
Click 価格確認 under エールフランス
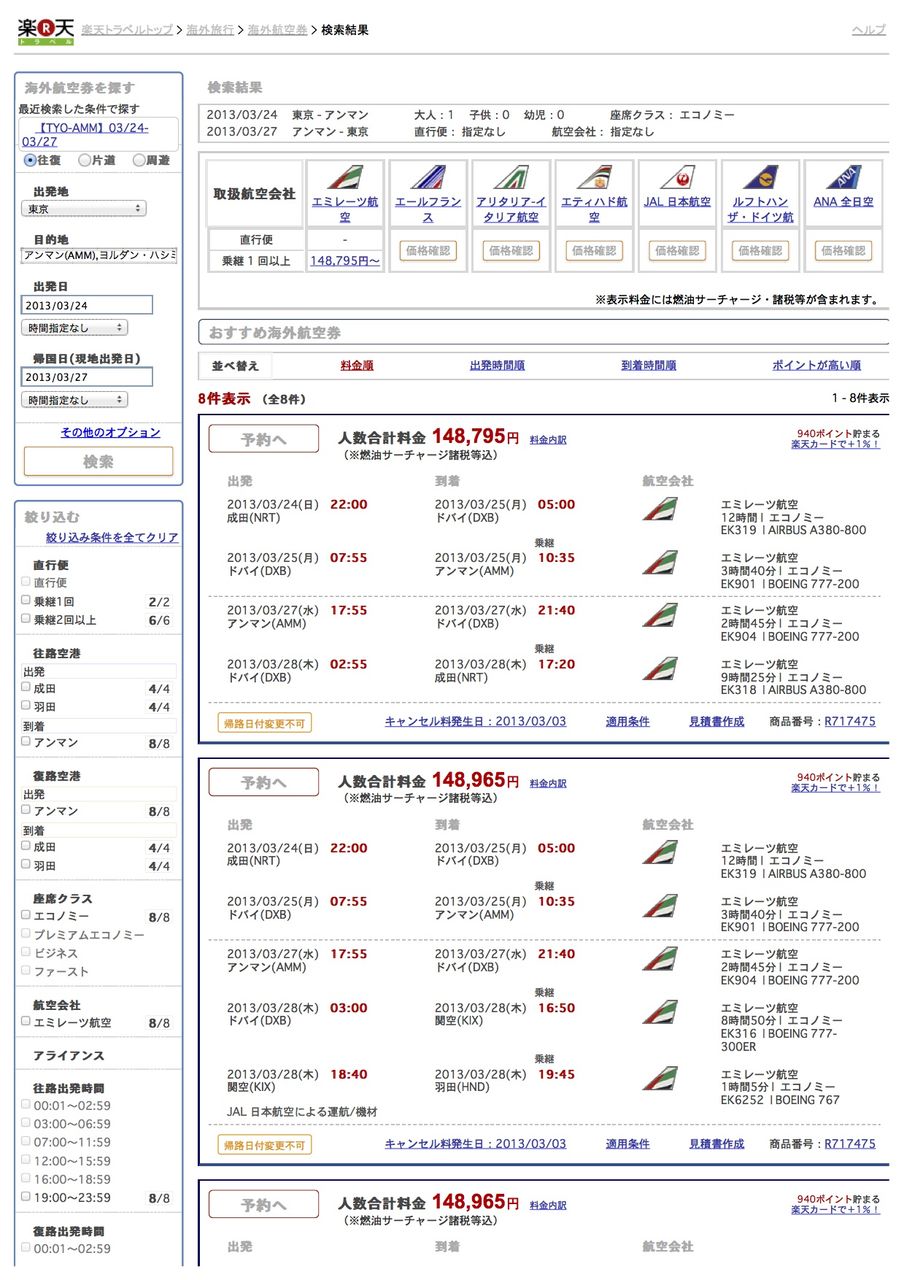[x=427, y=251]
